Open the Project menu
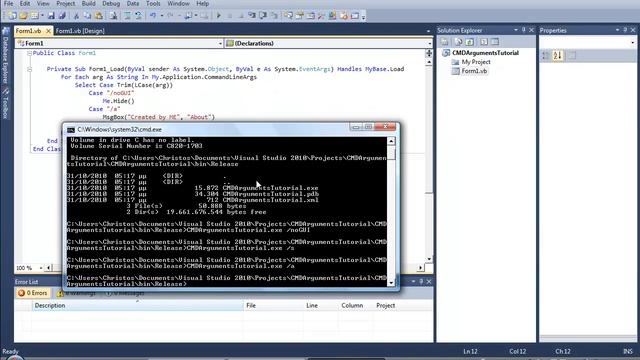 65,3
